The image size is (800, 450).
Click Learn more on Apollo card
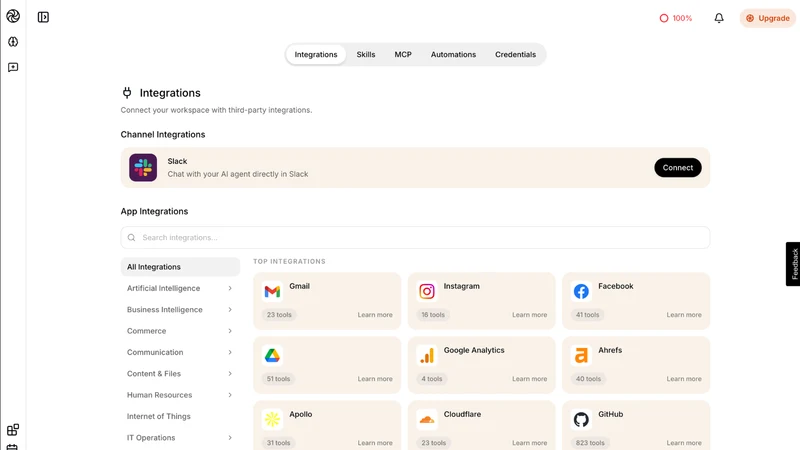click(375, 443)
